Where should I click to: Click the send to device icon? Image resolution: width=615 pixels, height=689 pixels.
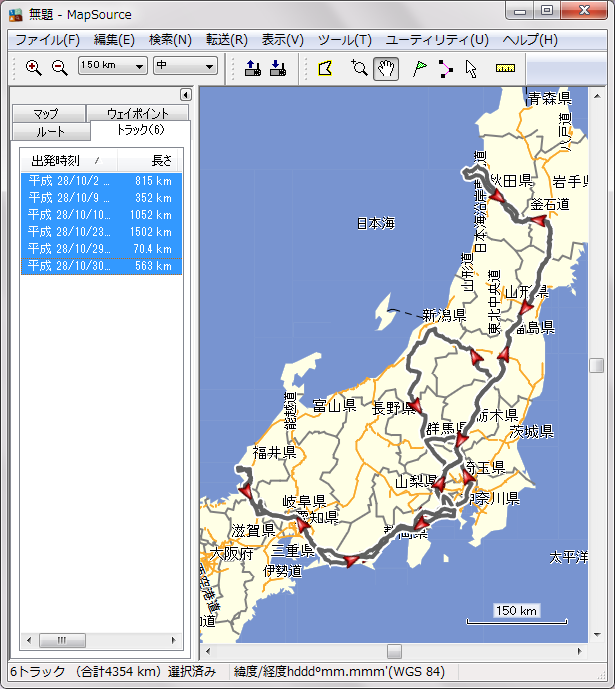pos(253,68)
